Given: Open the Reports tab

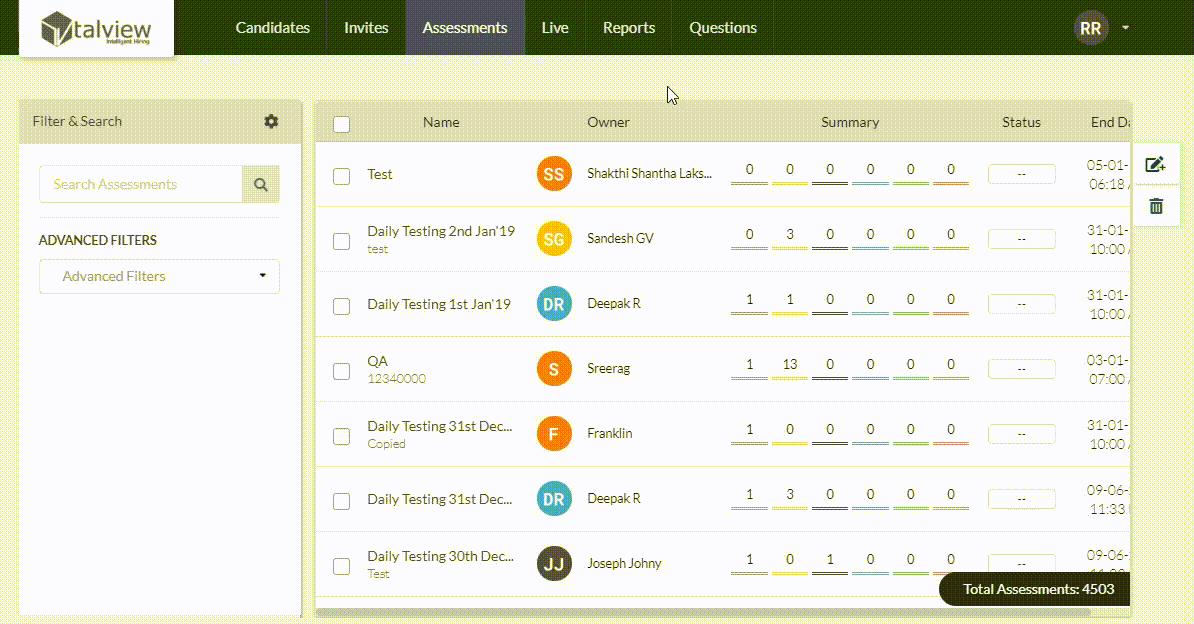Looking at the screenshot, I should point(629,27).
